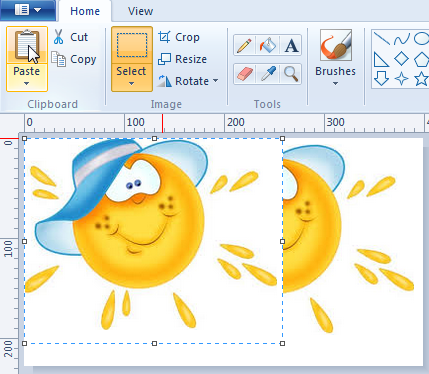Choose the Diamond shape
Screen dimensions: 429x374
[x=402, y=59]
